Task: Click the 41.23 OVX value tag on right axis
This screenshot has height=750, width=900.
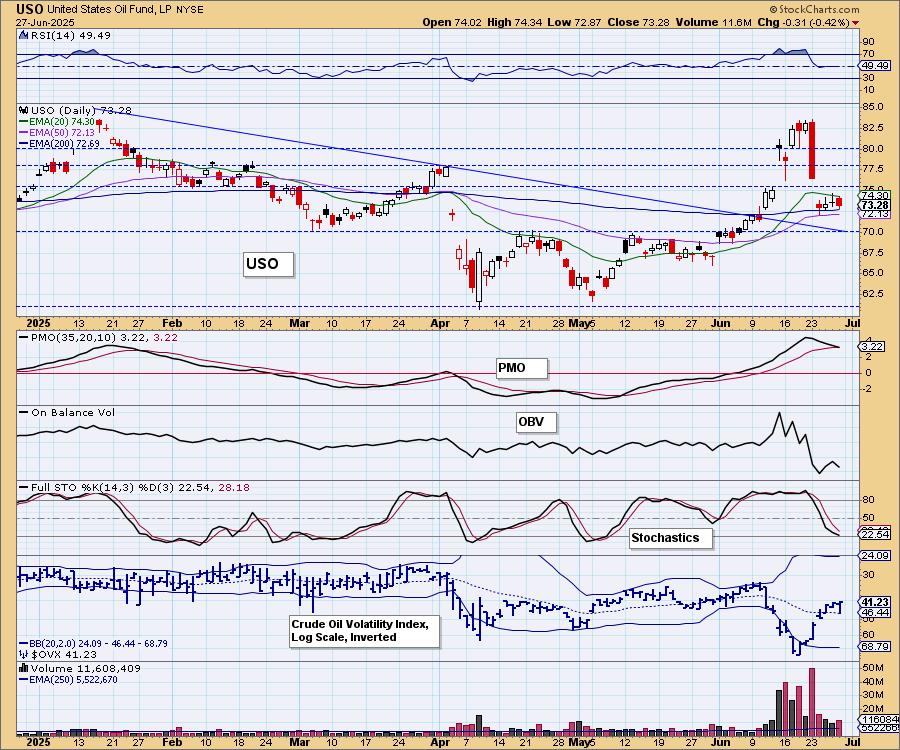Action: coord(875,602)
